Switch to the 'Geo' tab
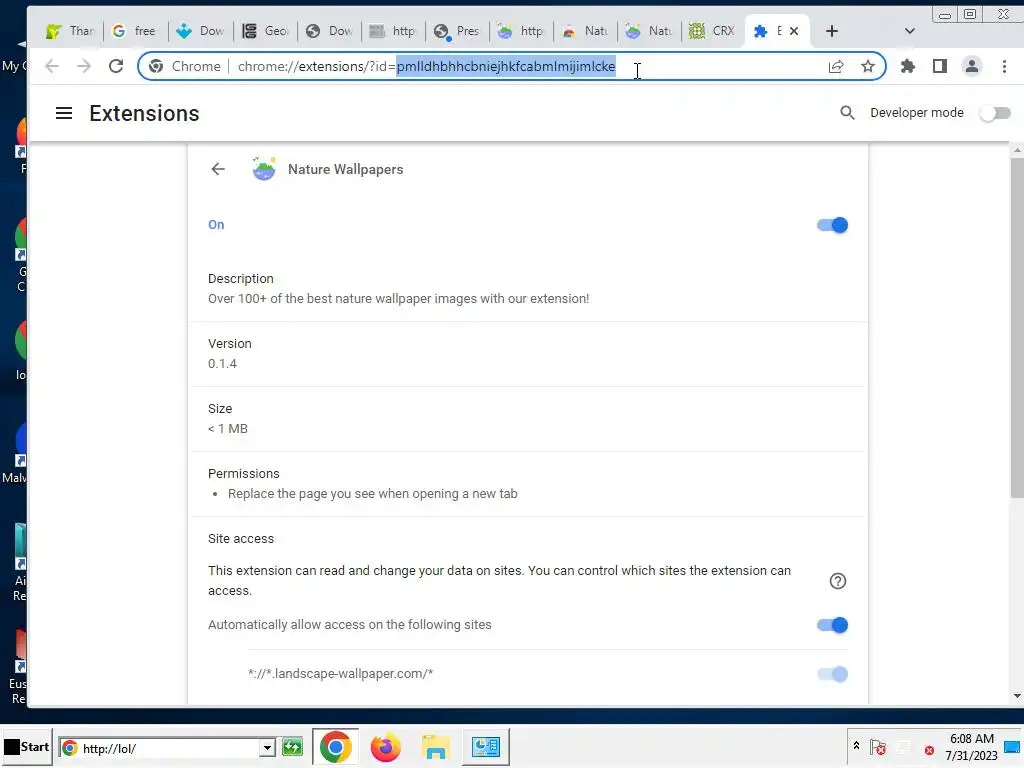 pos(264,31)
